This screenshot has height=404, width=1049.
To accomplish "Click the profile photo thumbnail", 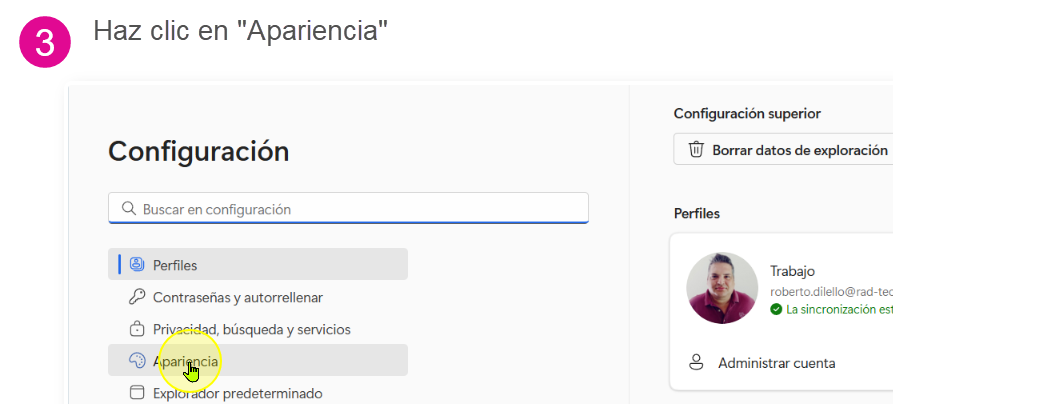I will (722, 288).
